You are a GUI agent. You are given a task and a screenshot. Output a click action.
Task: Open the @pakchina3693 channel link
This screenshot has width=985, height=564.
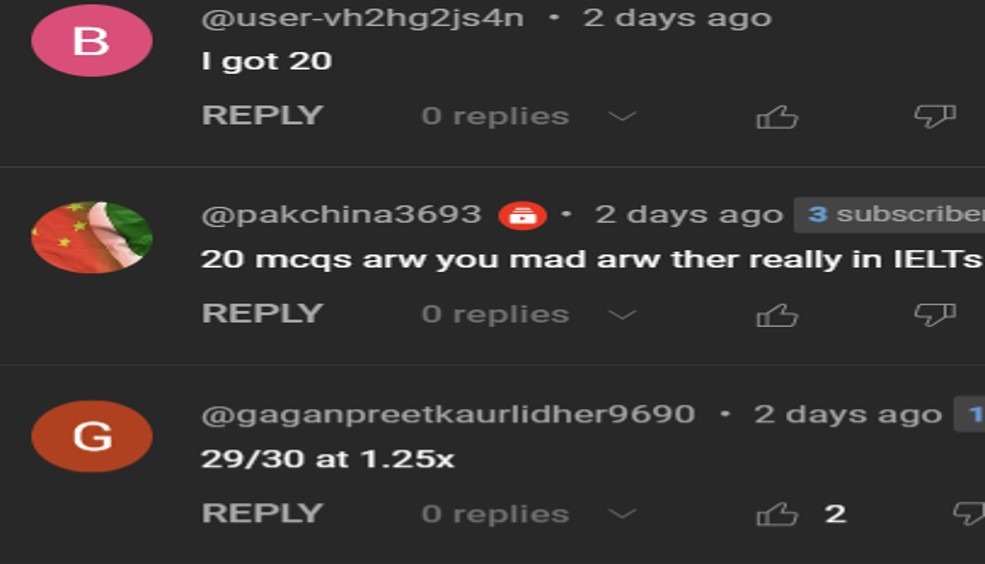click(x=341, y=215)
